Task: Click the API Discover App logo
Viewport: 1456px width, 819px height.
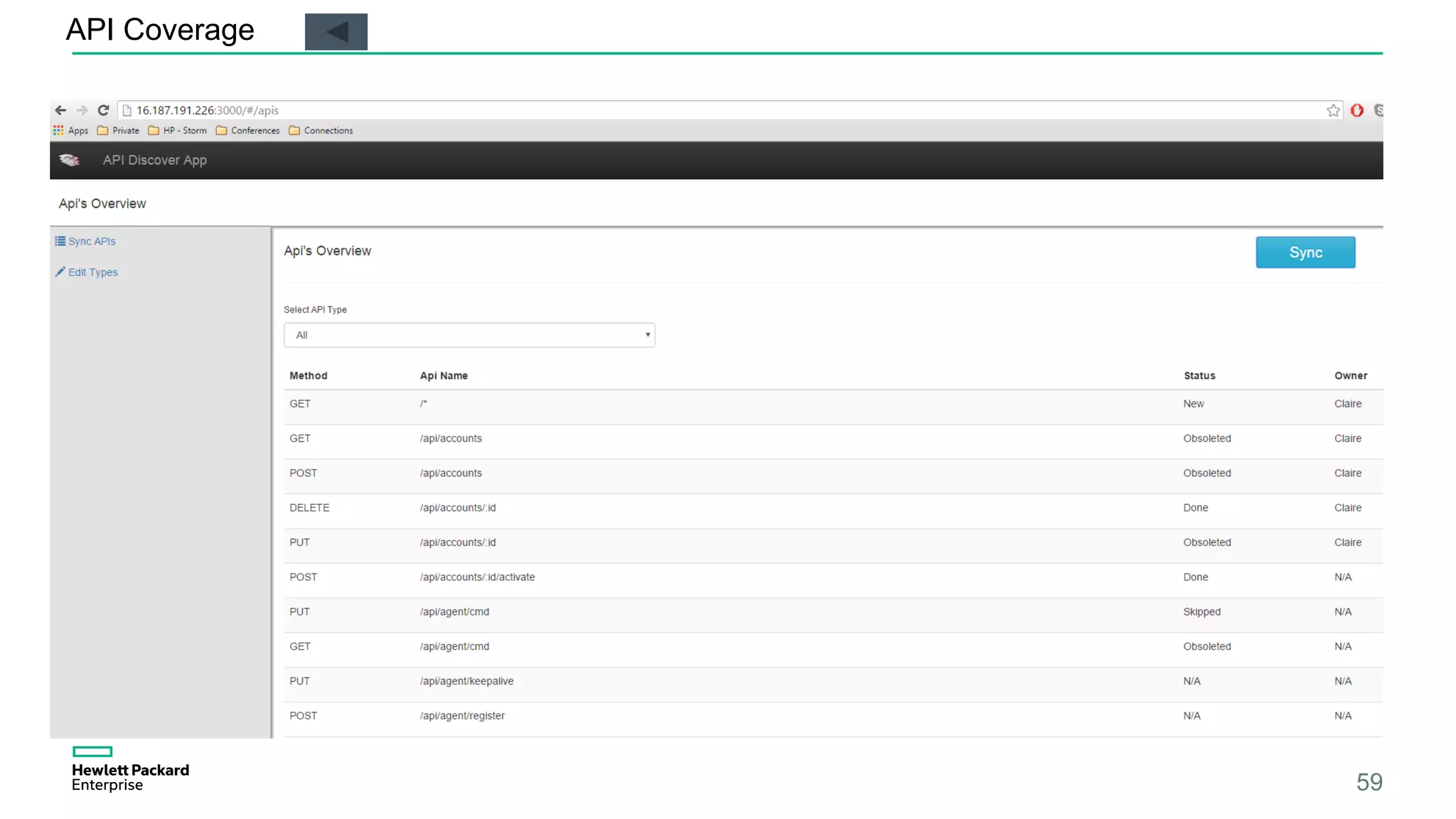Action: pos(70,160)
